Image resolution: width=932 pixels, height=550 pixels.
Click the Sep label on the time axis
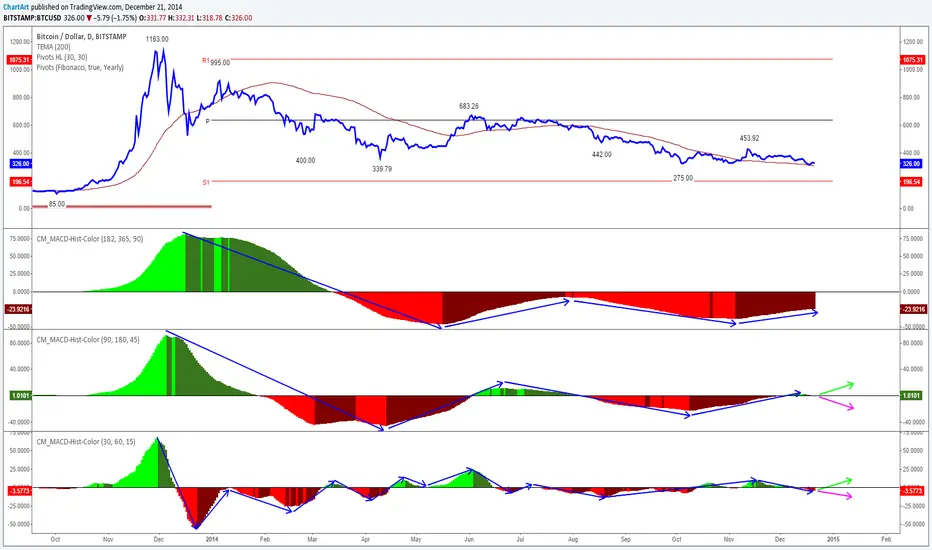click(625, 539)
